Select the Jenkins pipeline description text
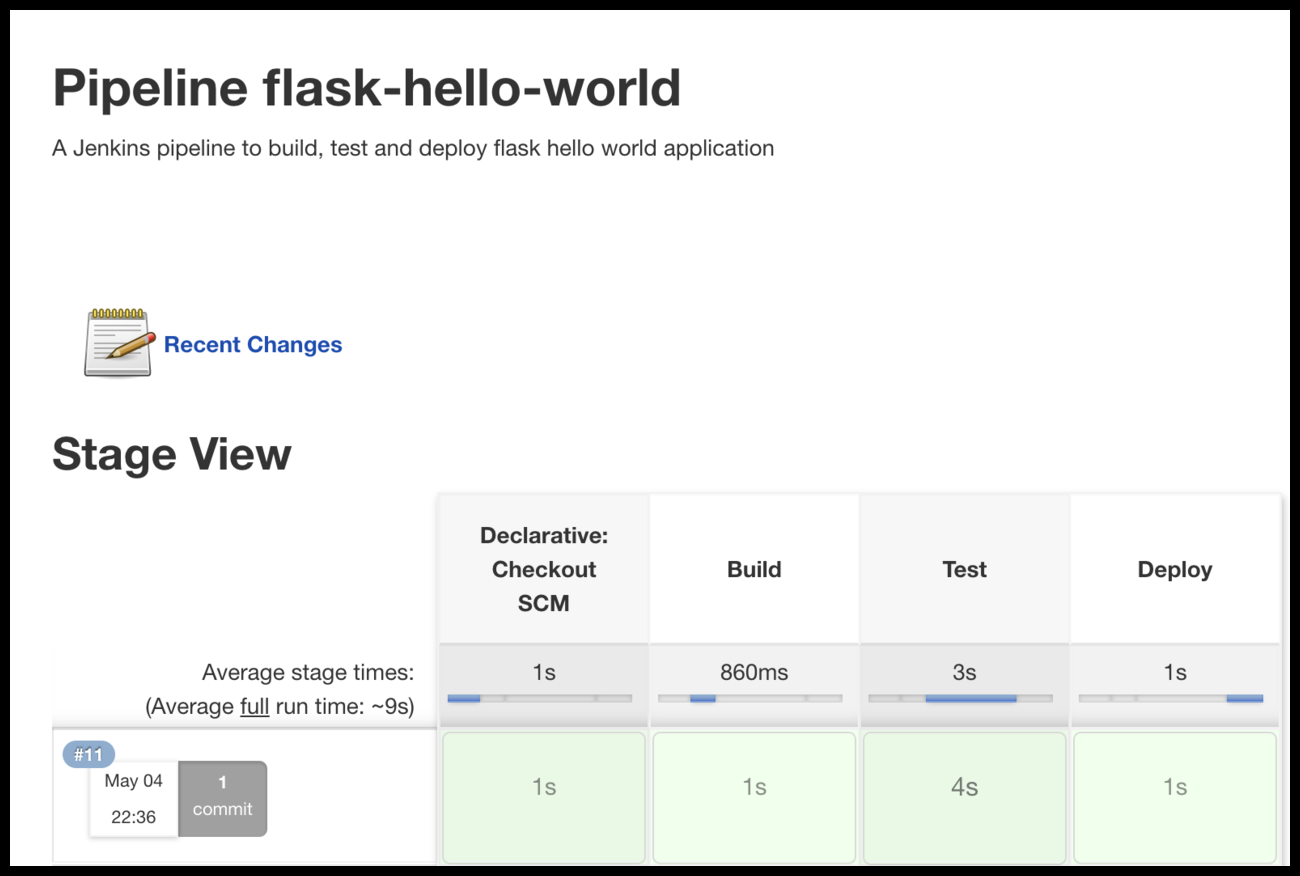Viewport: 1300px width, 876px height. (x=413, y=148)
